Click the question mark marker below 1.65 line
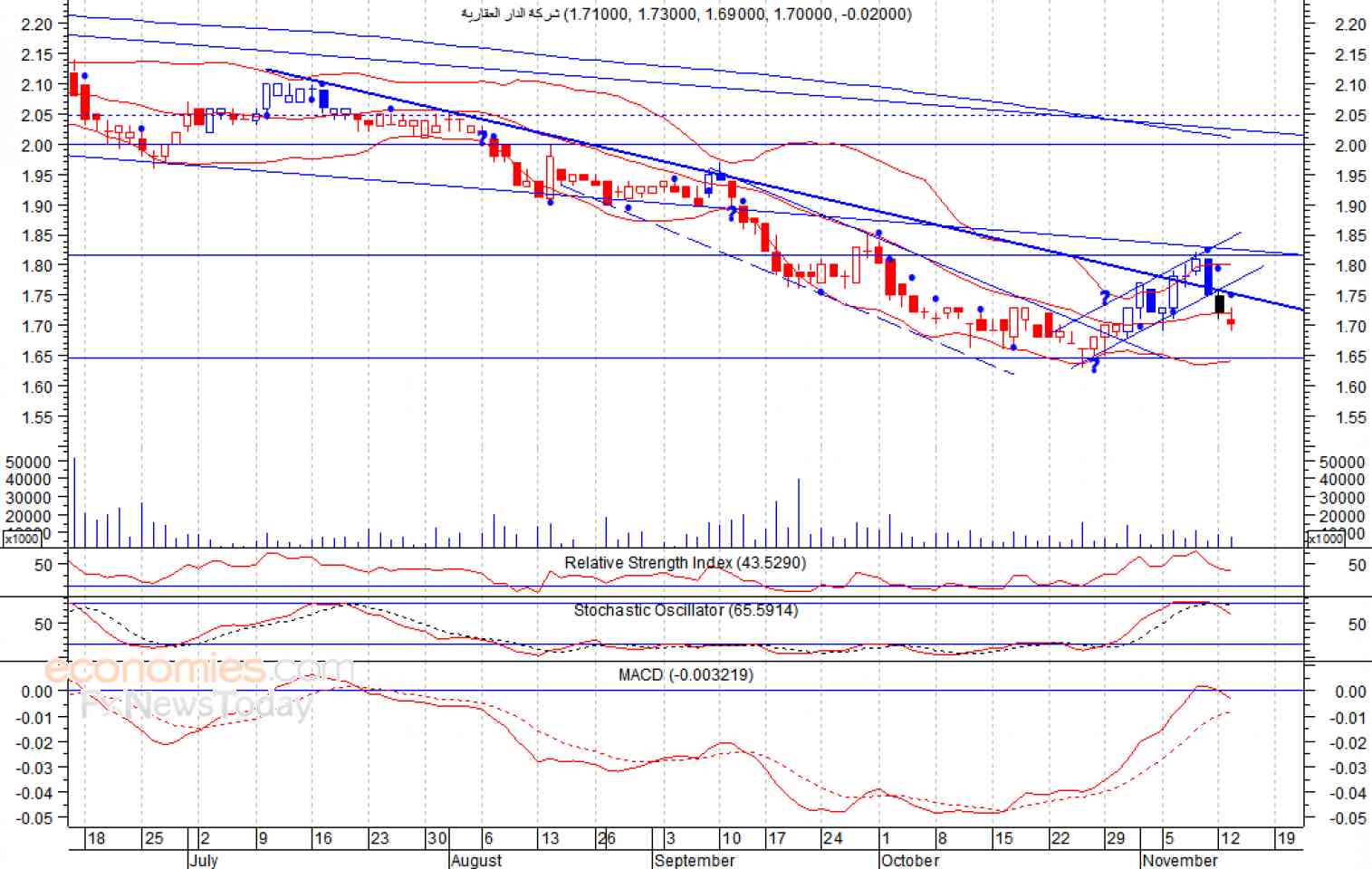Image resolution: width=1372 pixels, height=869 pixels. point(1094,366)
